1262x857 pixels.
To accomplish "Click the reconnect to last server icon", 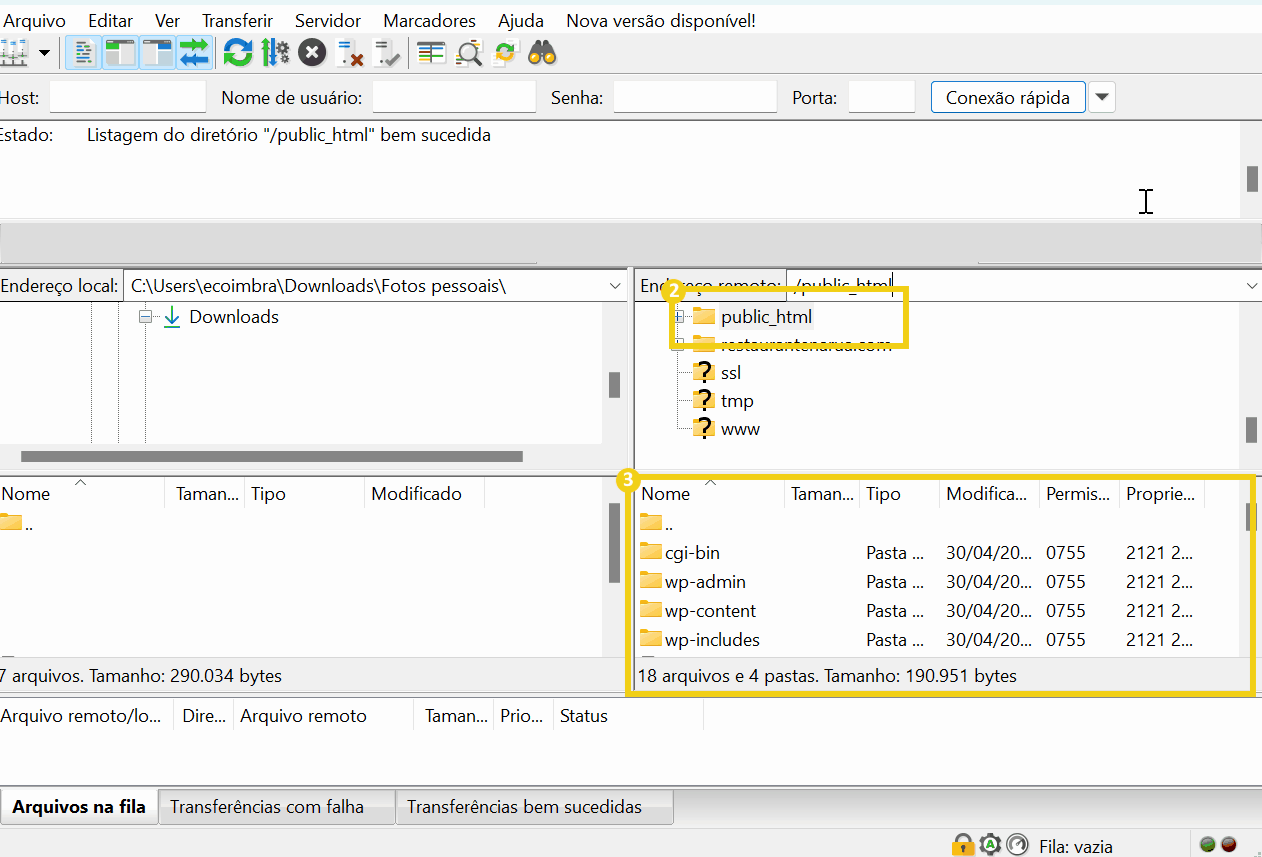I will point(387,53).
